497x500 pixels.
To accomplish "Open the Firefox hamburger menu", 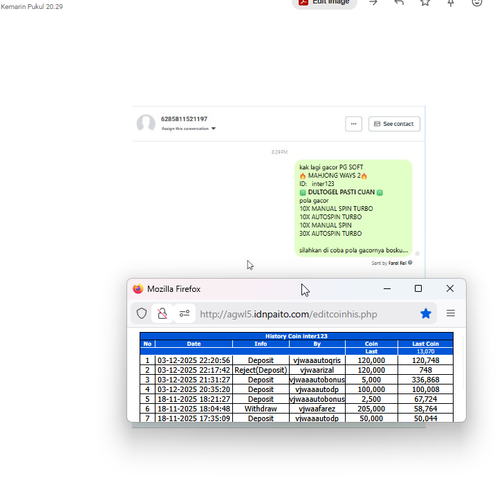I will point(451,313).
